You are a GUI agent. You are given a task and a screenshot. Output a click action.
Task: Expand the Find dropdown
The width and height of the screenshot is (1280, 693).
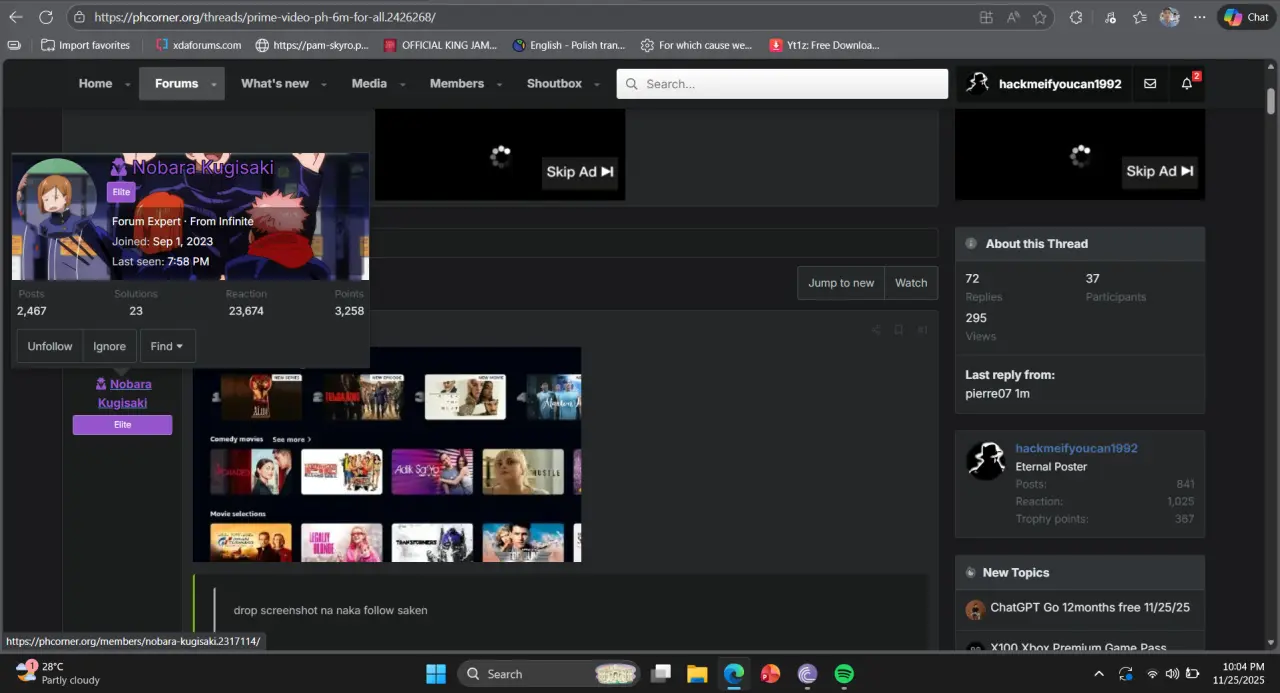(x=167, y=346)
